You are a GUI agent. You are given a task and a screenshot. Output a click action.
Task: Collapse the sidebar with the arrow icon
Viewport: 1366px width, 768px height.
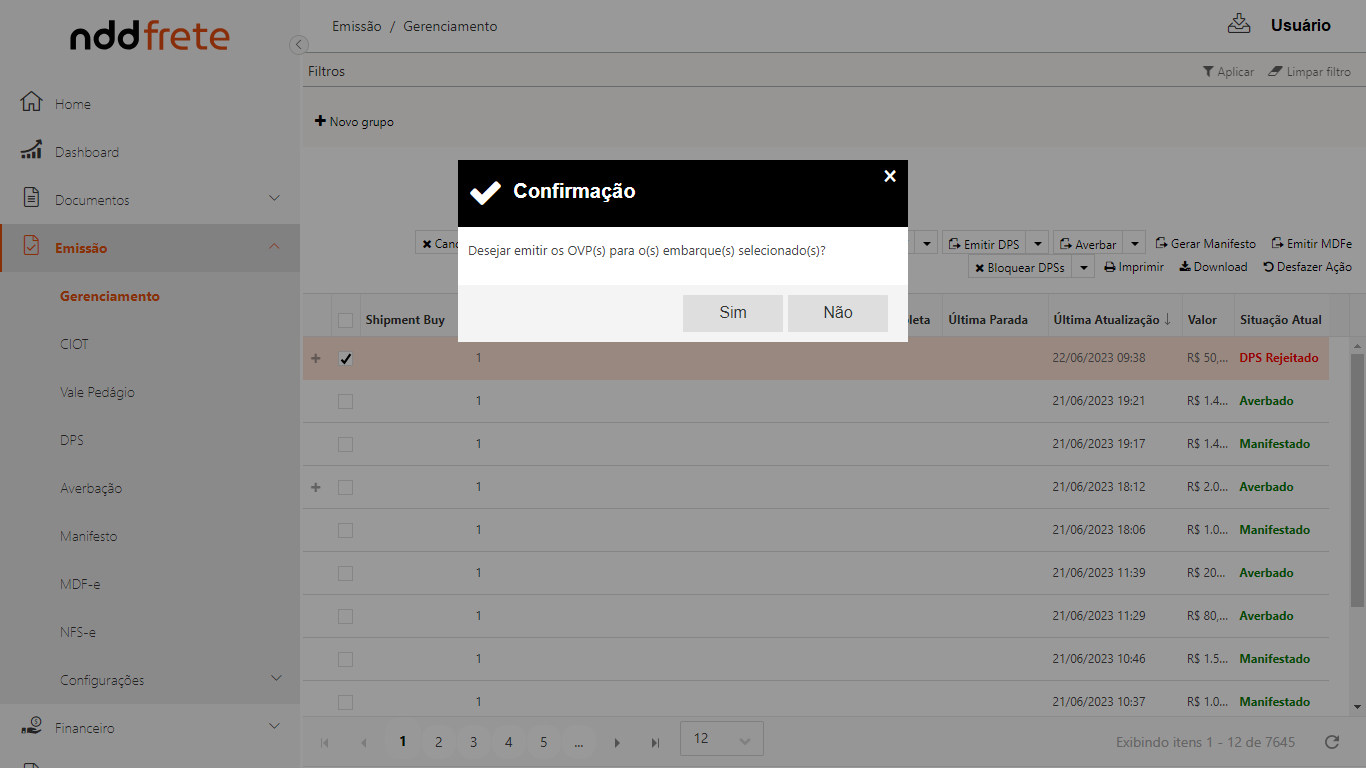click(298, 45)
